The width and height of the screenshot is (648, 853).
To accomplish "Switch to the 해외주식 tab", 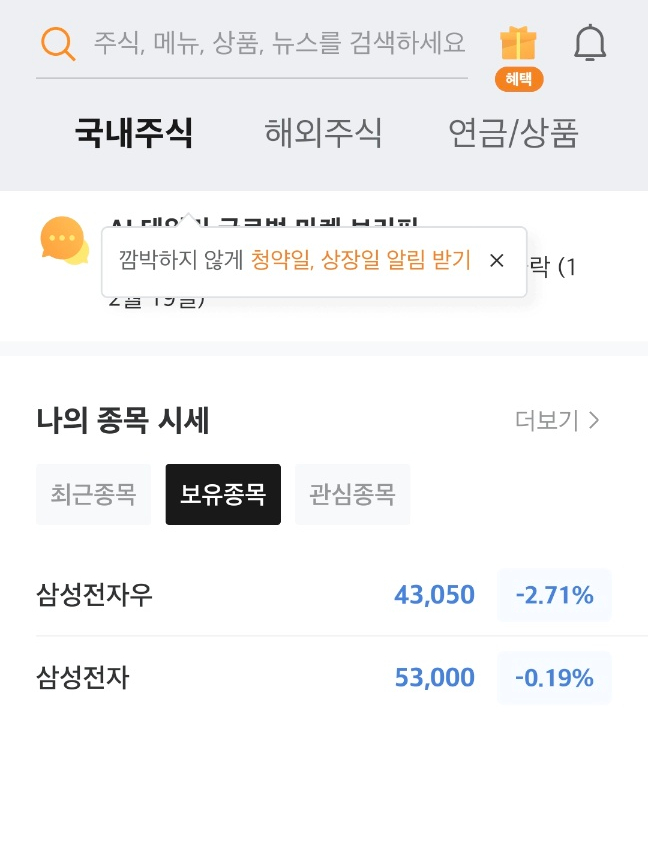I will [x=323, y=133].
